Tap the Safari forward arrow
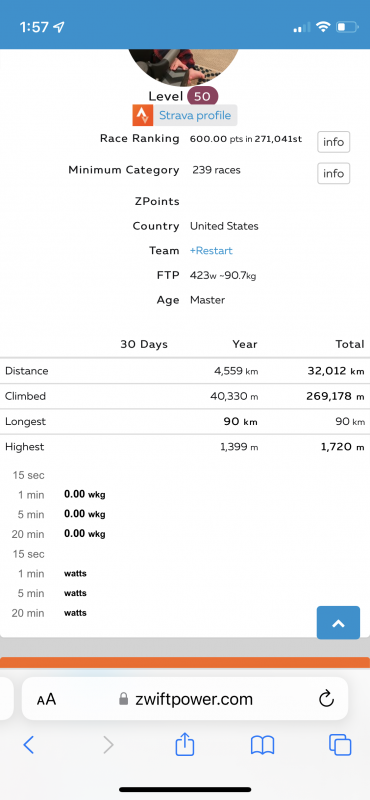 pos(108,745)
